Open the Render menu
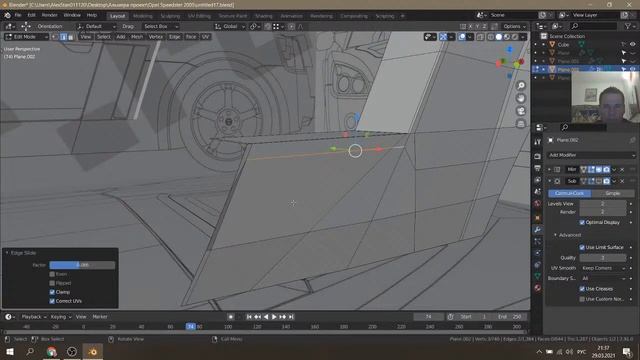The width and height of the screenshot is (640, 360). (49, 15)
